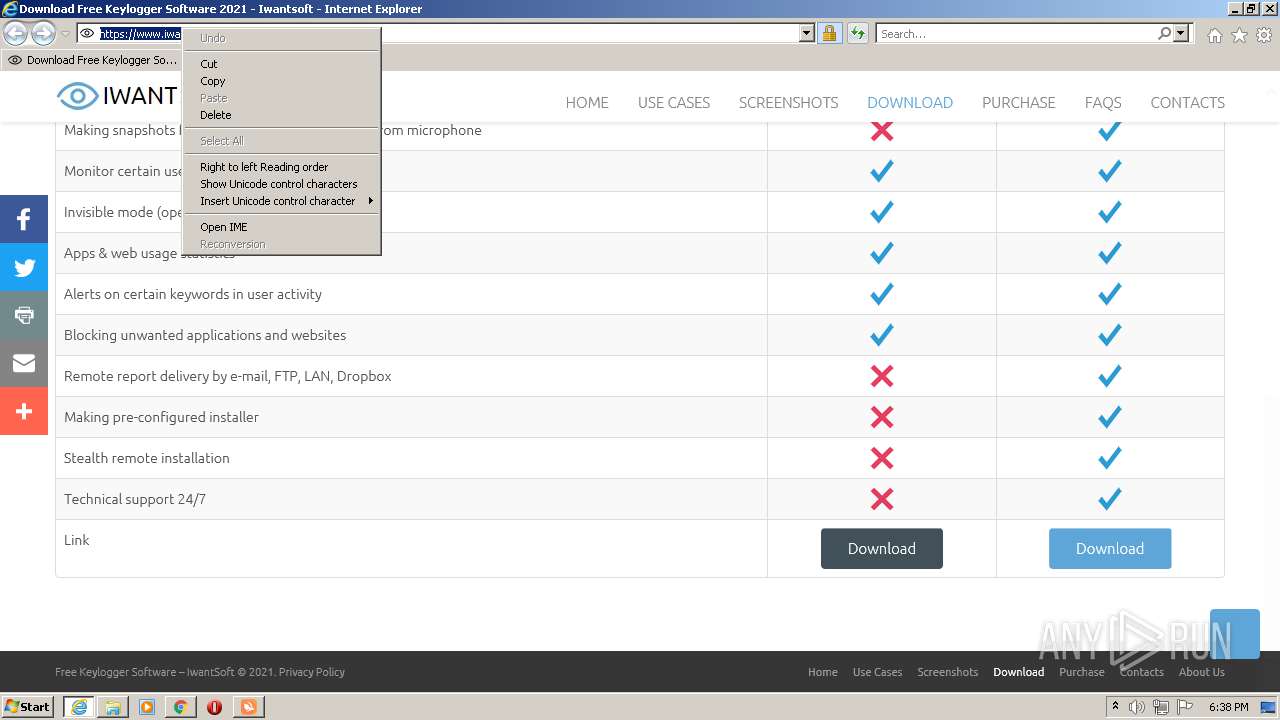The image size is (1280, 720).
Task: Open SCREENSHOTS navigation link
Action: [x=788, y=102]
